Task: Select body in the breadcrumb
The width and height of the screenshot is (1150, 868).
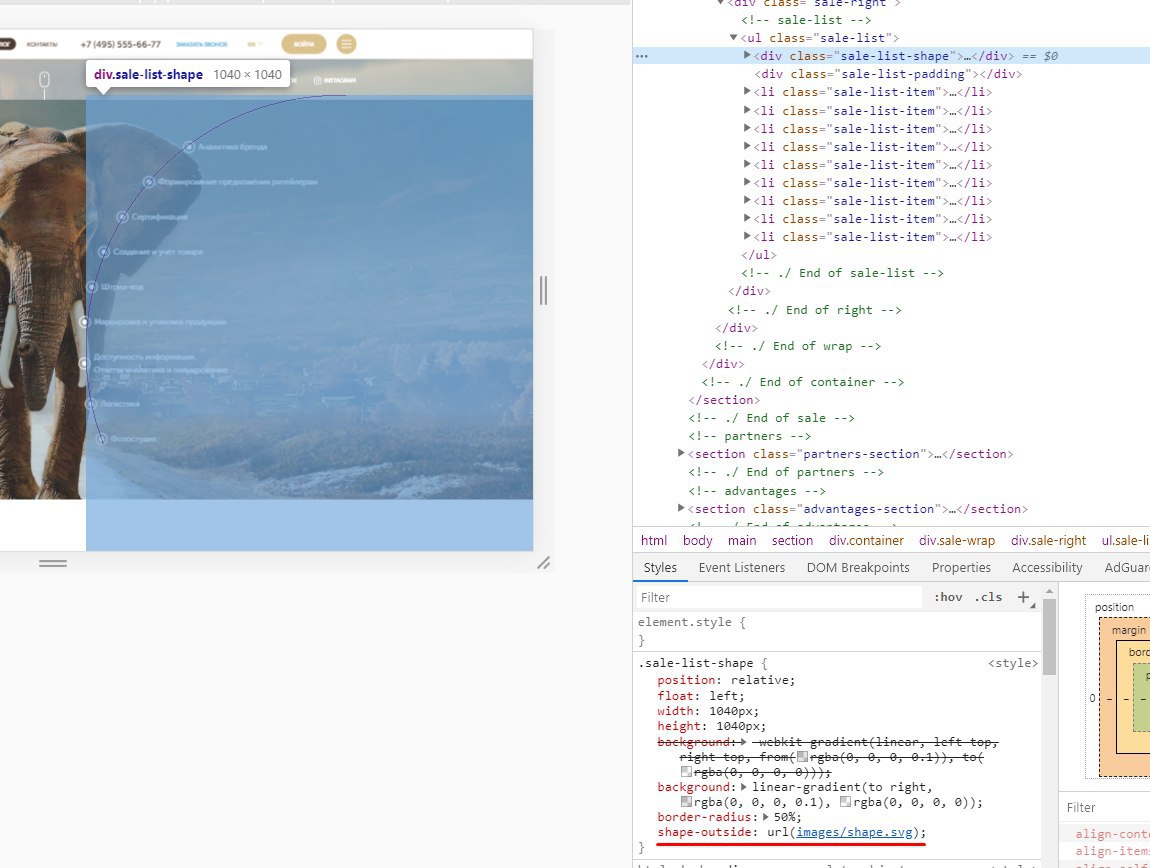Action: pyautogui.click(x=697, y=540)
